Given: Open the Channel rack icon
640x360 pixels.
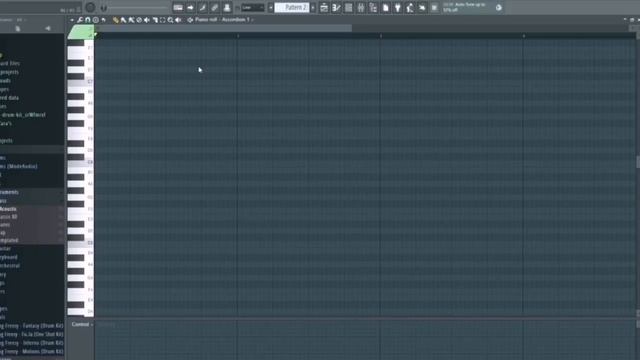Looking at the screenshot, I should [x=349, y=7].
